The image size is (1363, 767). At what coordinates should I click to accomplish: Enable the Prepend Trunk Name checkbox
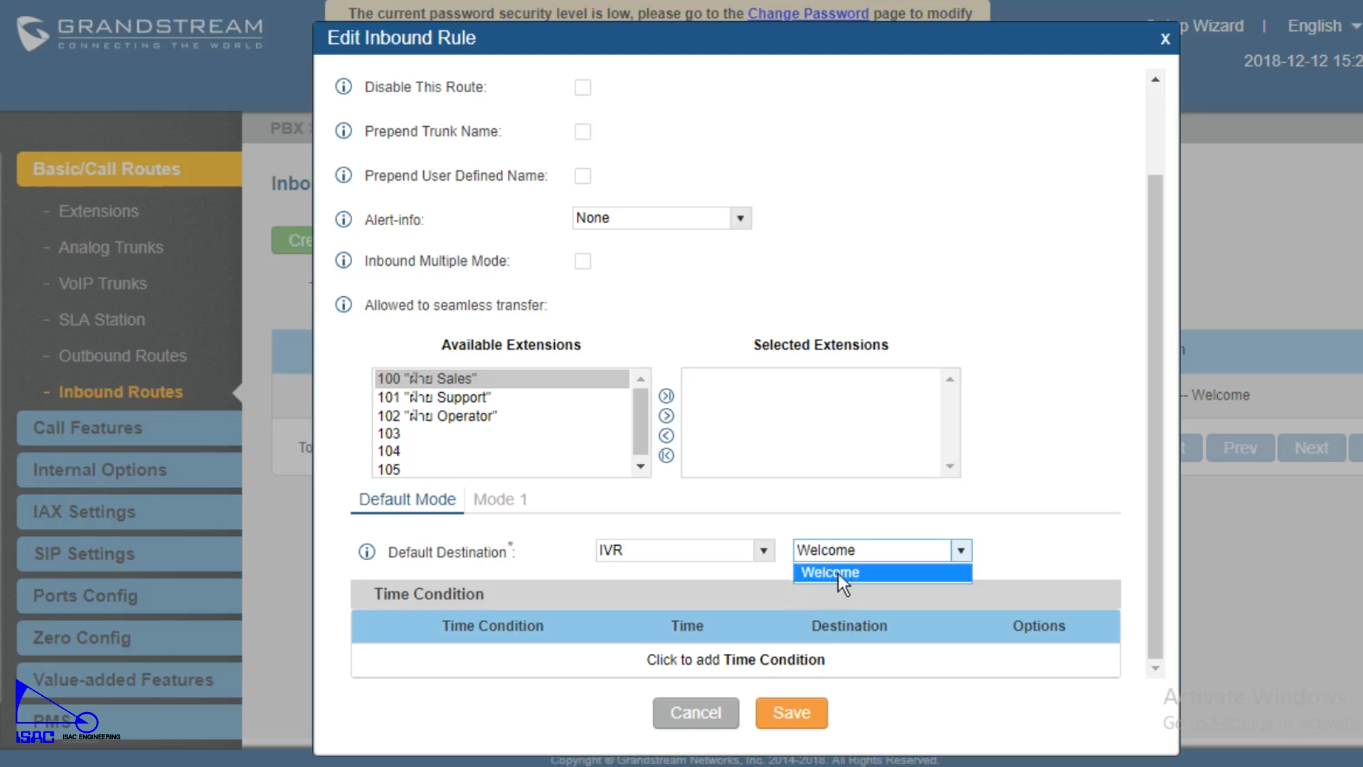click(582, 132)
